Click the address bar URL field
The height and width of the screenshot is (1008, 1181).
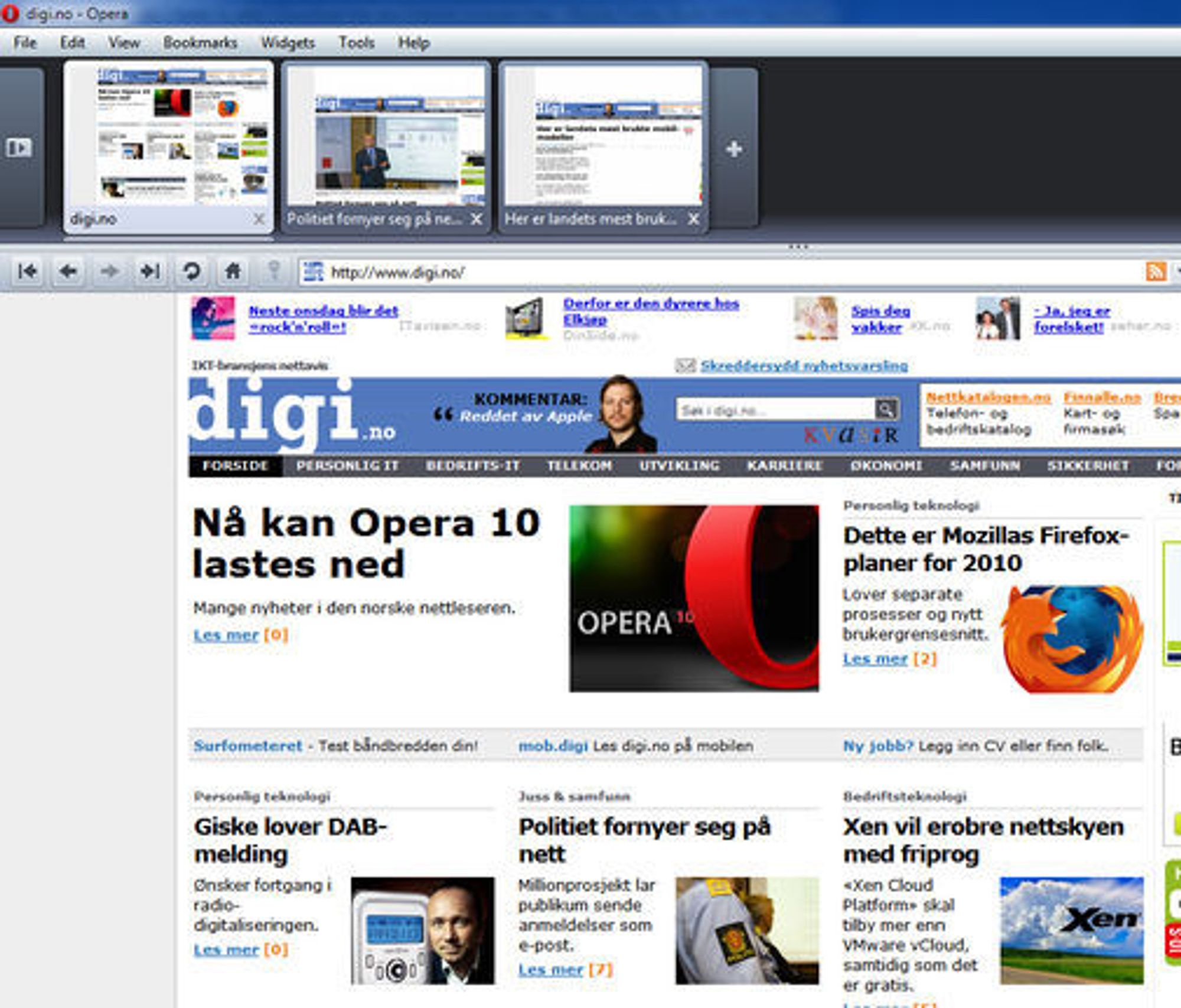pos(720,272)
